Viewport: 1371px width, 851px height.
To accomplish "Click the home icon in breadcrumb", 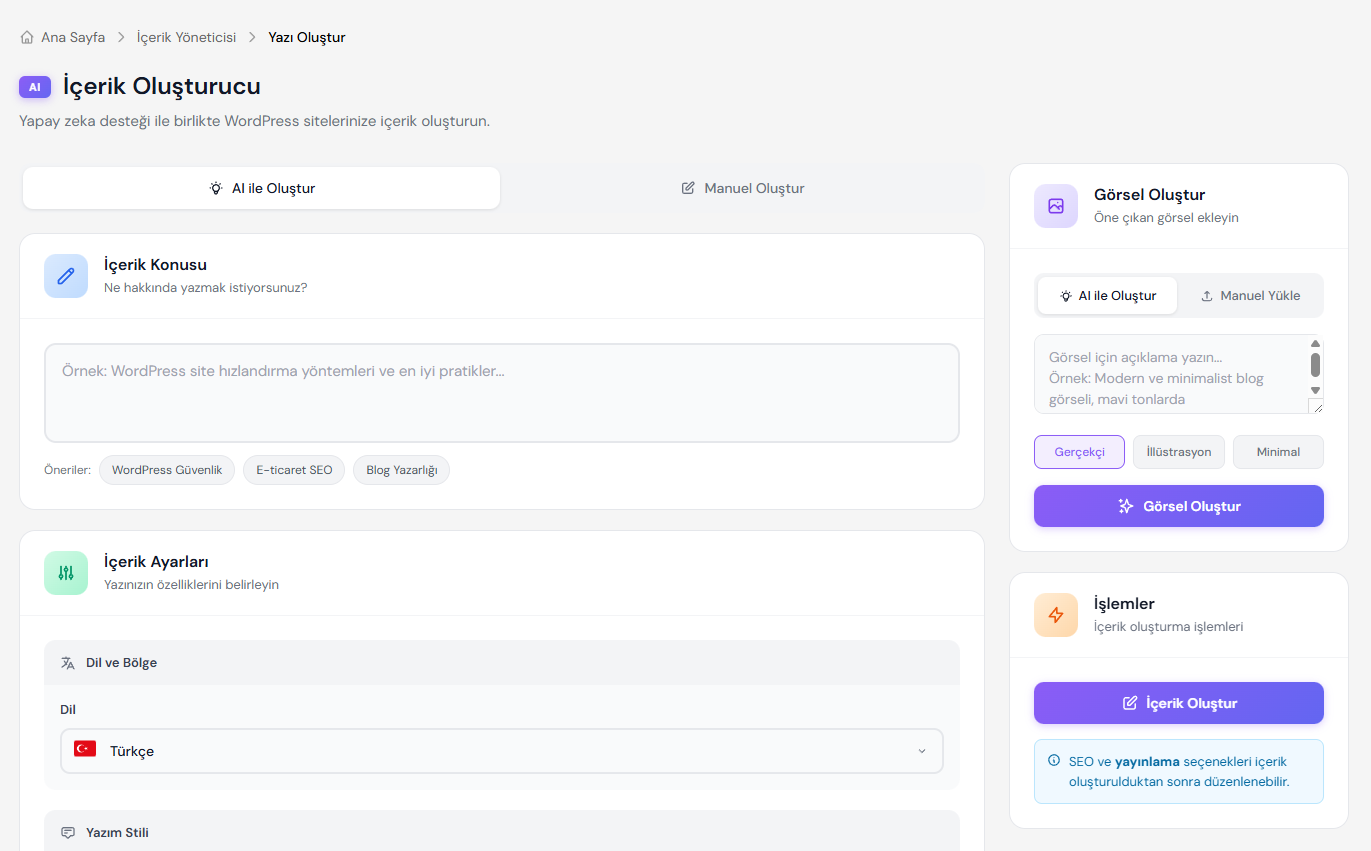I will (27, 37).
